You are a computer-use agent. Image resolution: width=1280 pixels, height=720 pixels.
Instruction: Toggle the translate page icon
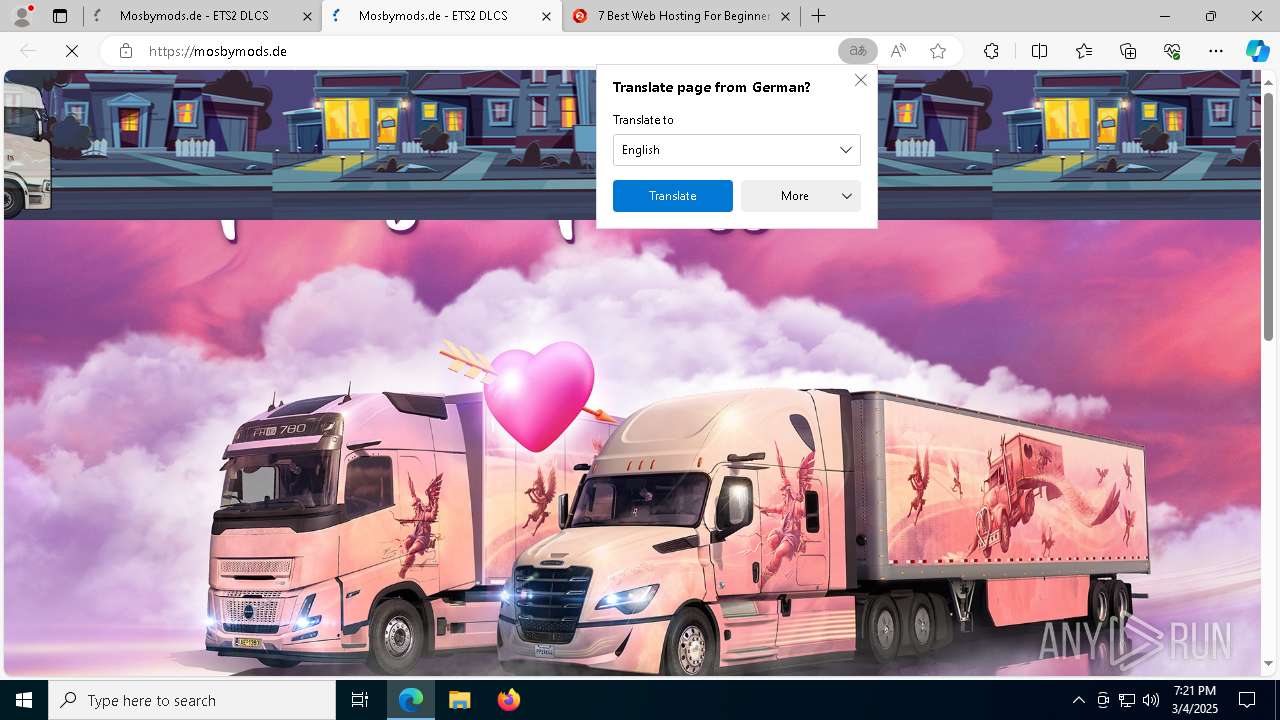tap(857, 51)
